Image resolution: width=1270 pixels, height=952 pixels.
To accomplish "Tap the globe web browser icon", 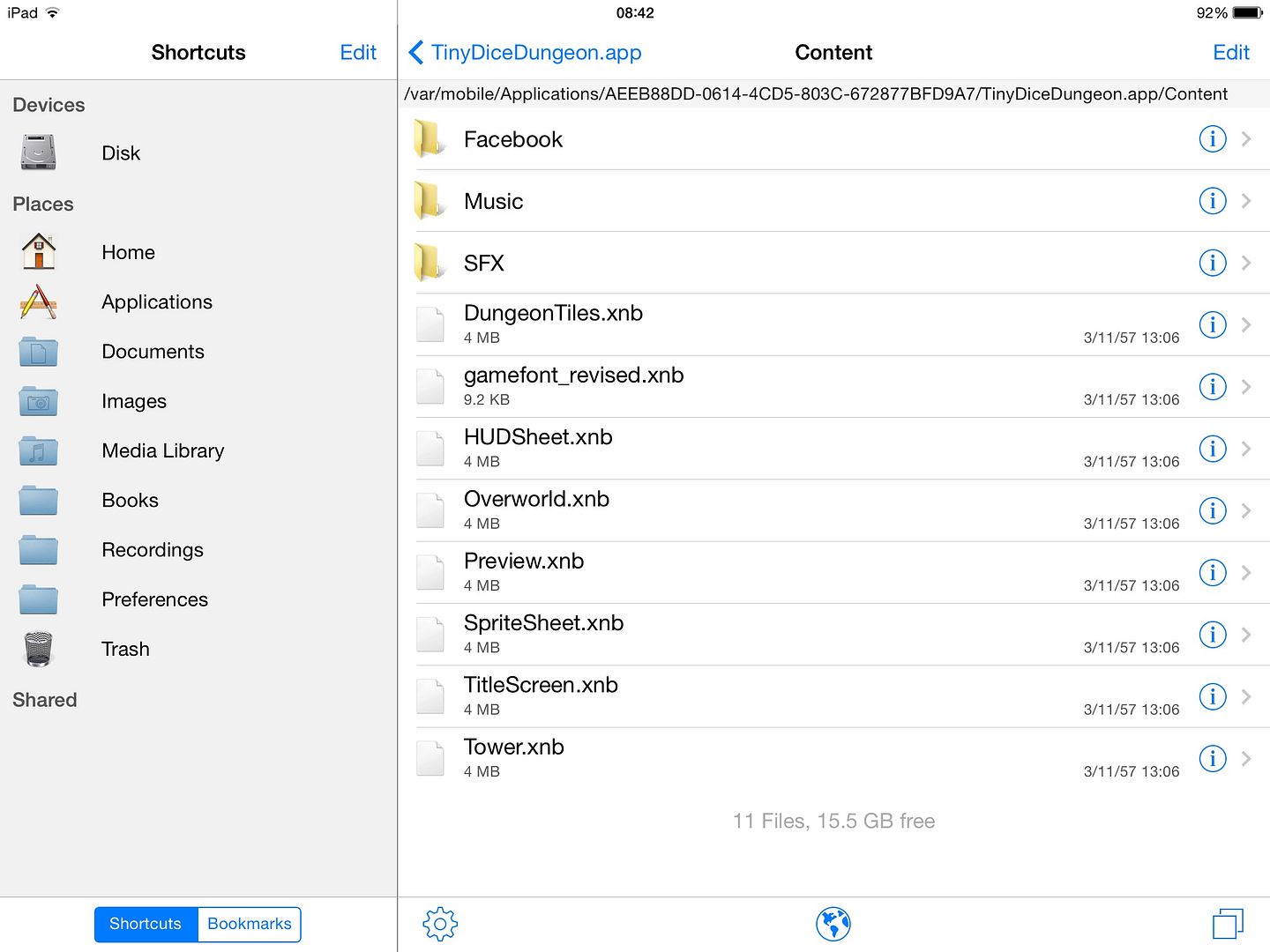I will [x=833, y=924].
